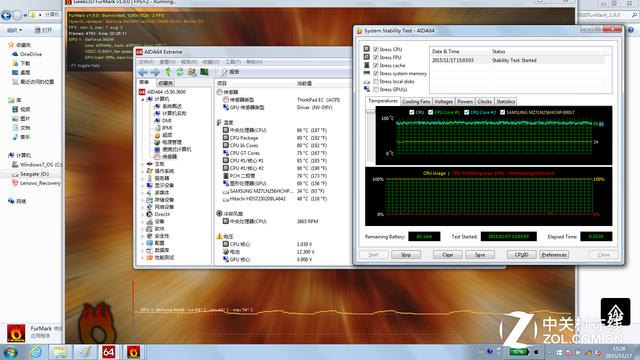Select the 超频 overclock node
640x360 pixels.
point(167,135)
